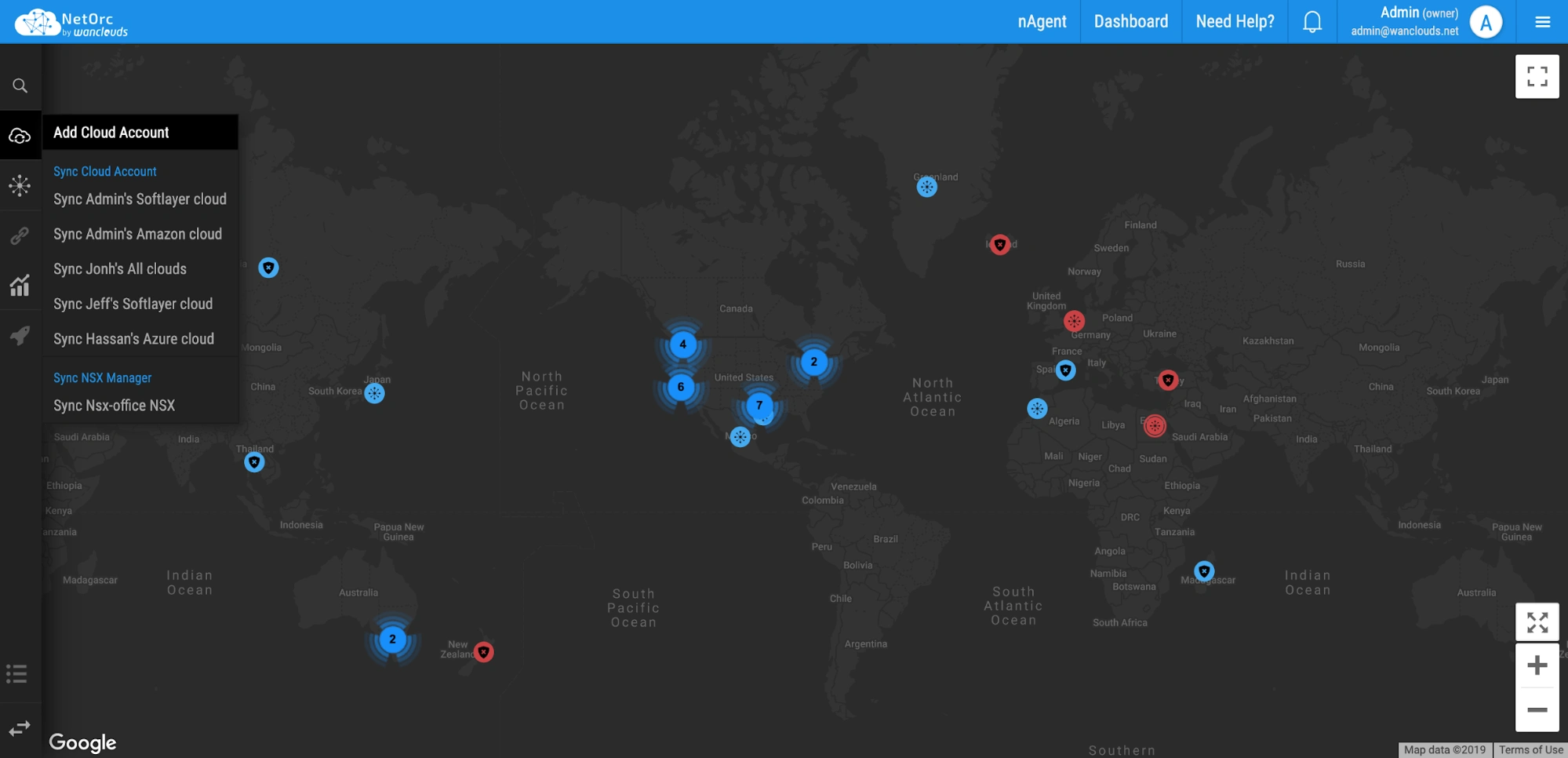Click the Admin (owner) account name
Screen dimensions: 1568x758
[1419, 13]
